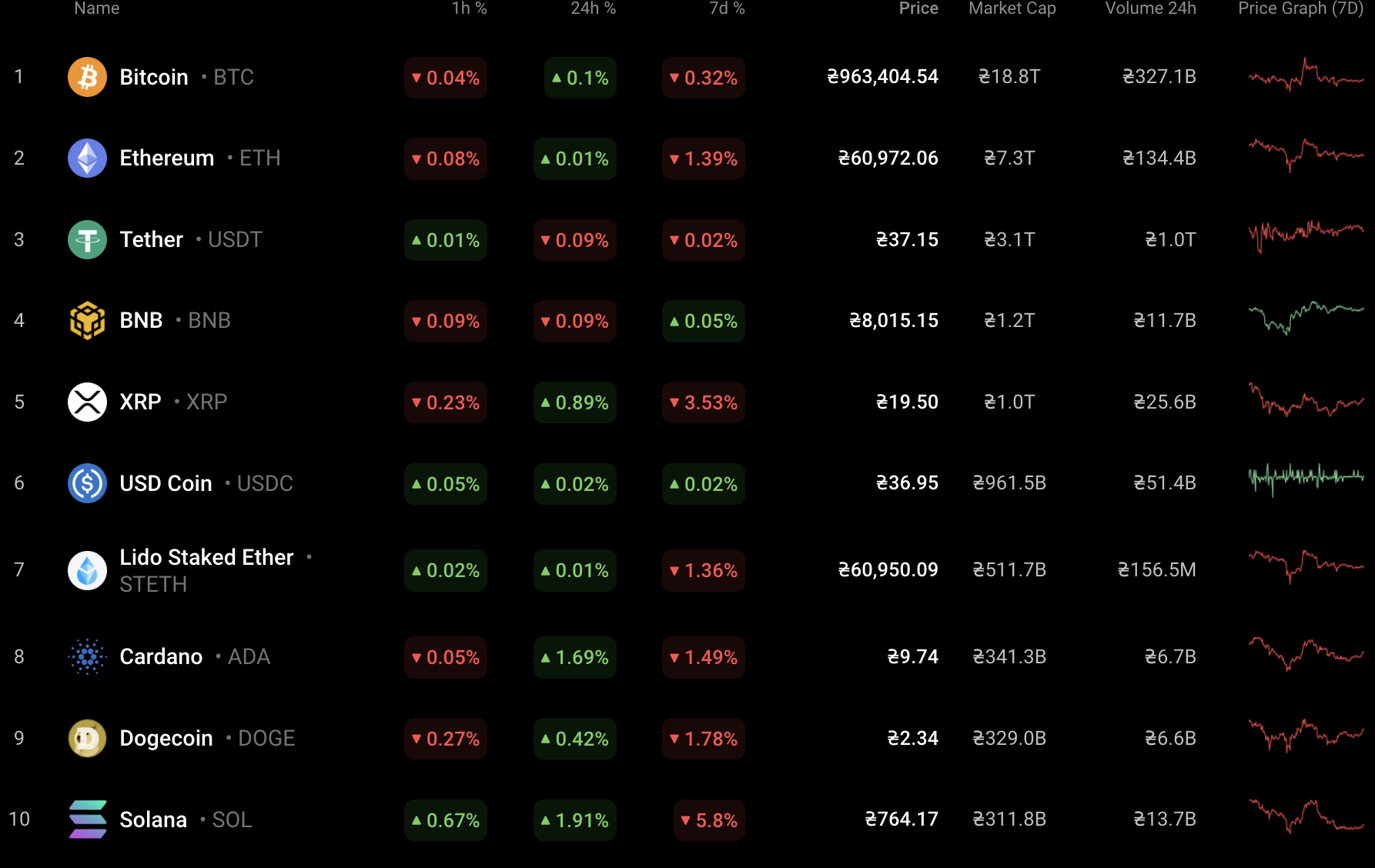
Task: Click the Solana logo icon
Action: tap(87, 820)
